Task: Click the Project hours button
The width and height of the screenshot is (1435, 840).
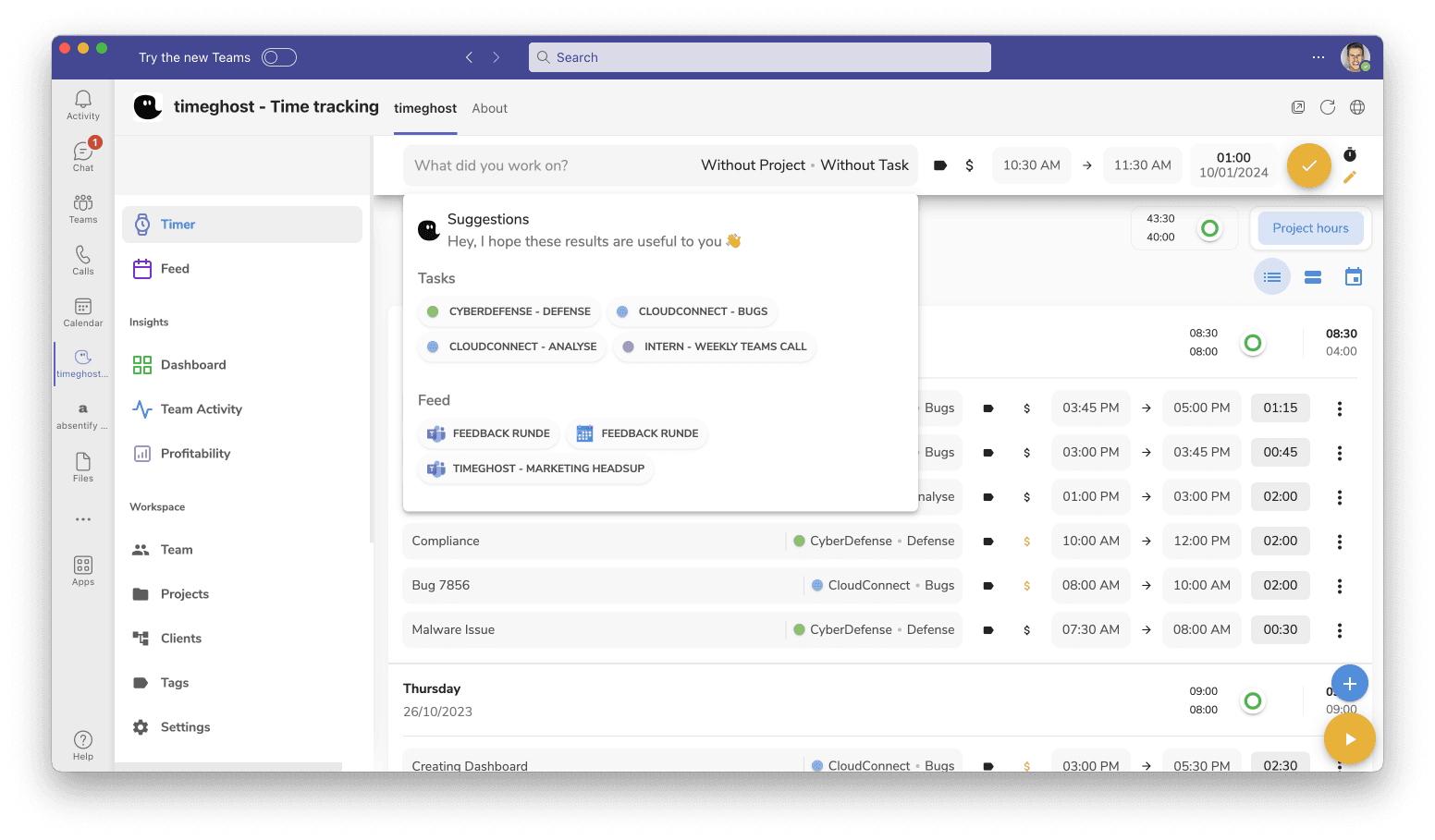Action: pyautogui.click(x=1309, y=228)
